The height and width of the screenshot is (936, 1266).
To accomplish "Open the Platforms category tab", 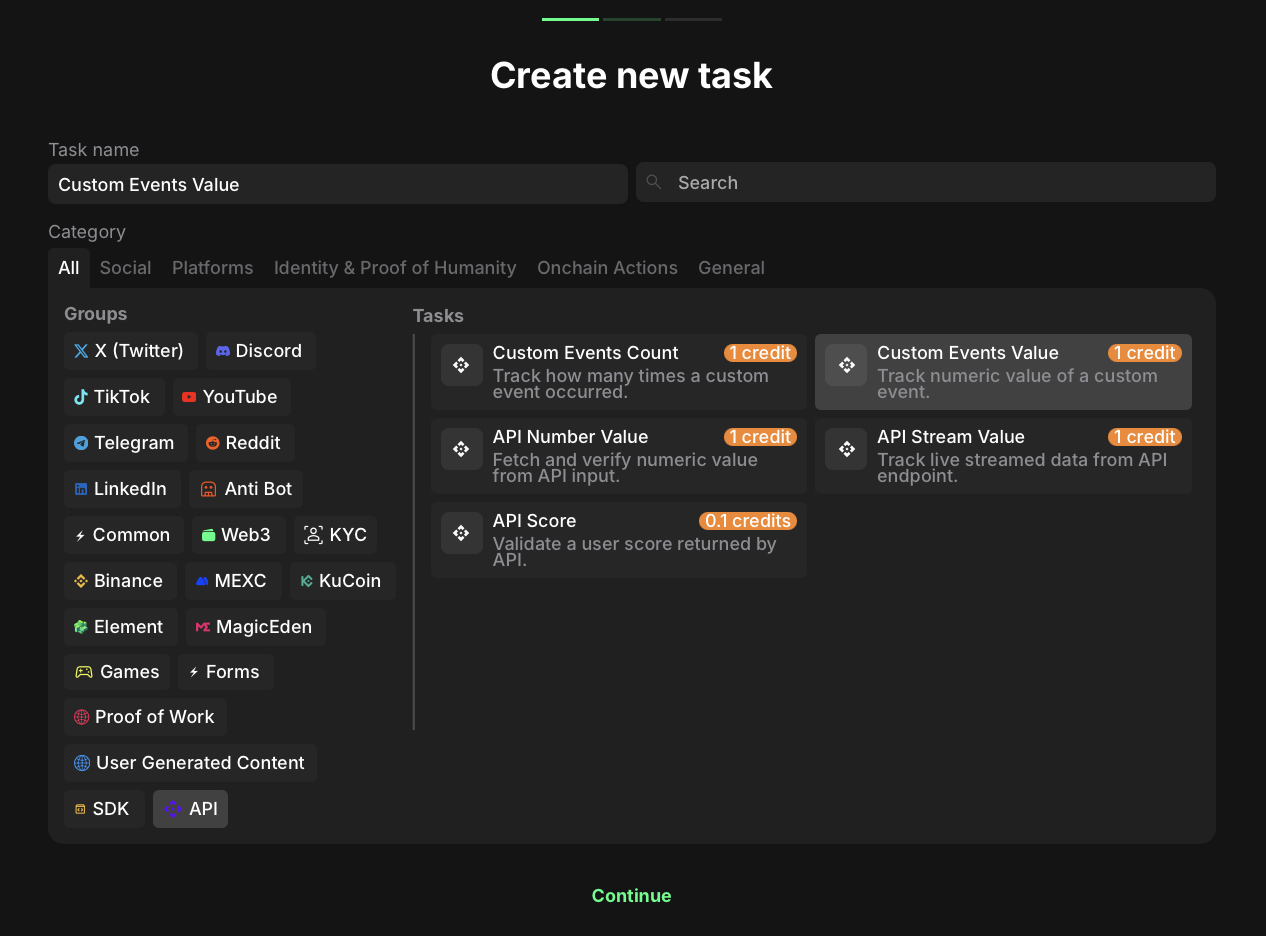I will click(213, 268).
